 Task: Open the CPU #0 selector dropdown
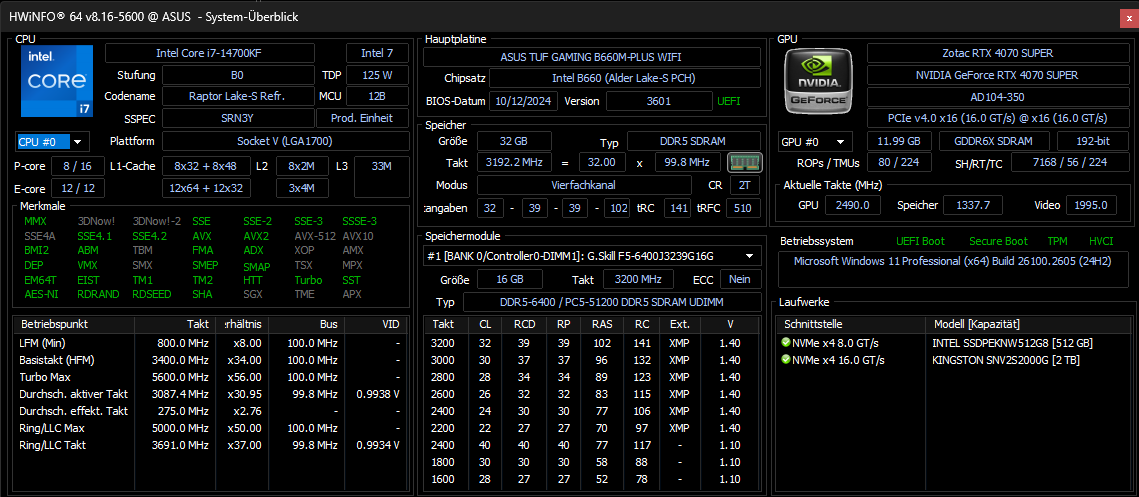tap(52, 141)
